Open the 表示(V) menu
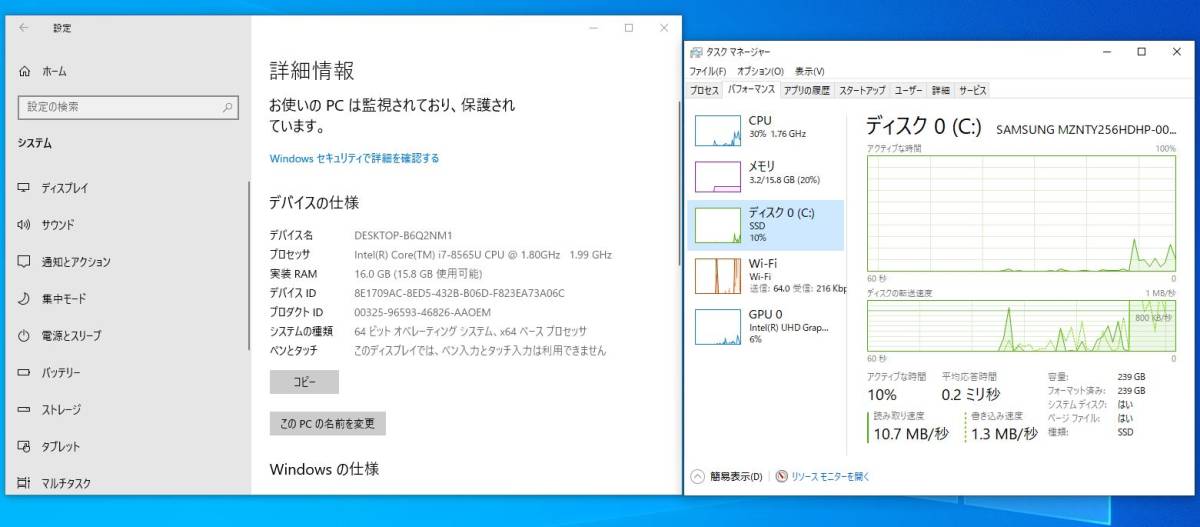The width and height of the screenshot is (1200, 527). (810, 72)
